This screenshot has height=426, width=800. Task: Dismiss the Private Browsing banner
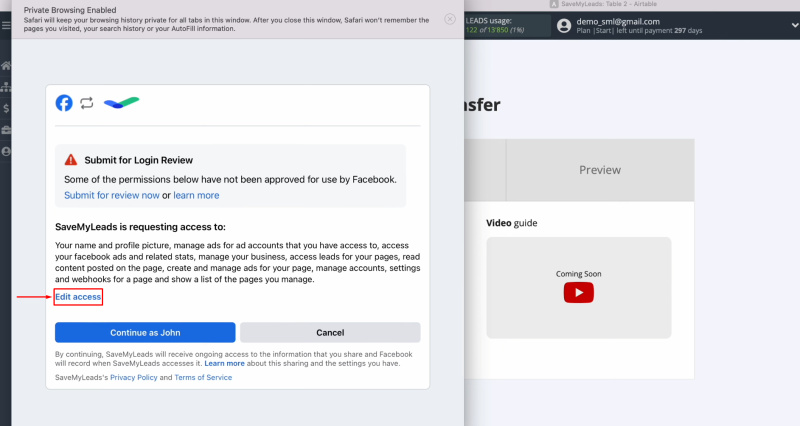click(x=450, y=19)
